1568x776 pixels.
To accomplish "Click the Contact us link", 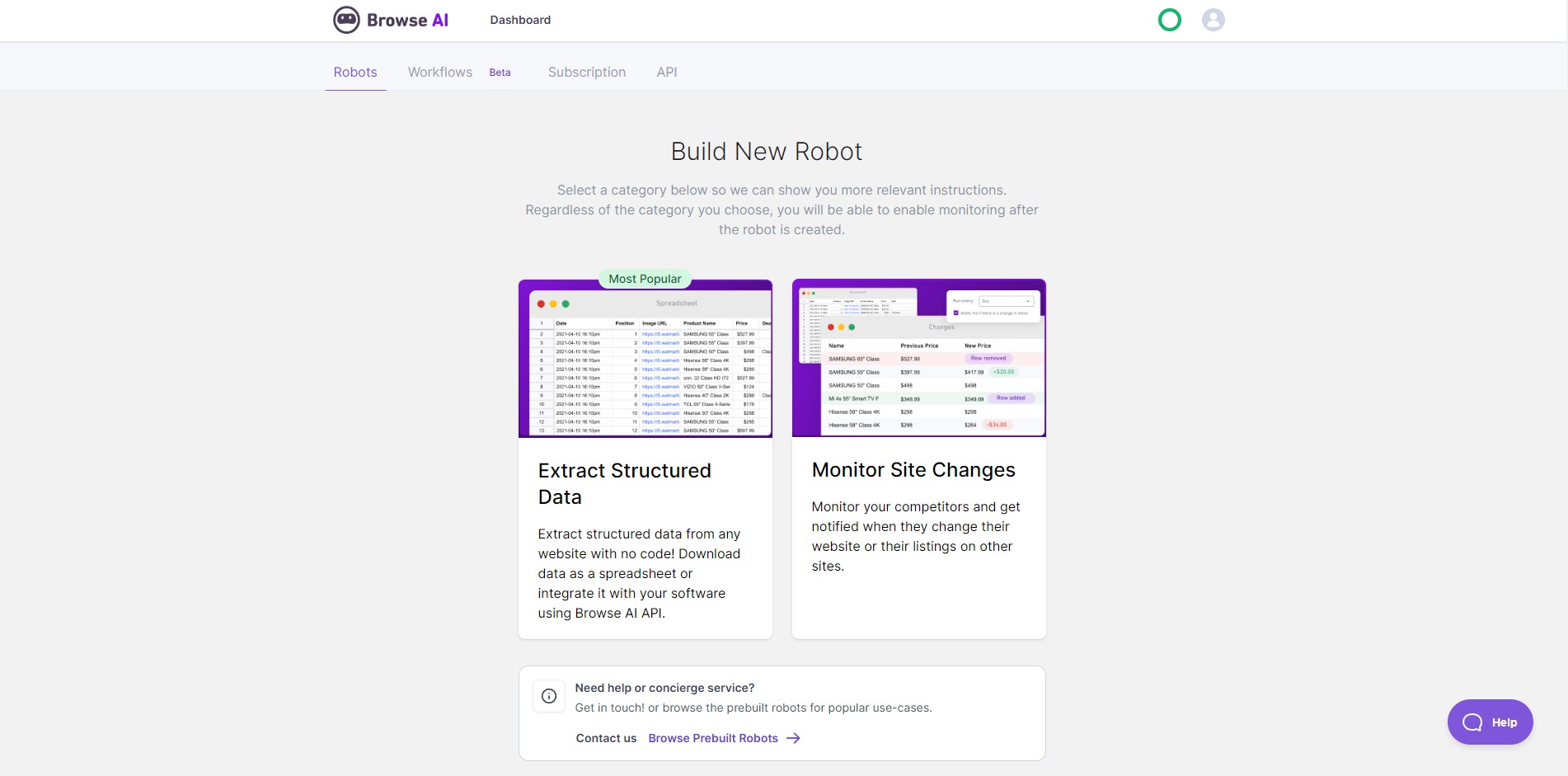I will [x=606, y=738].
